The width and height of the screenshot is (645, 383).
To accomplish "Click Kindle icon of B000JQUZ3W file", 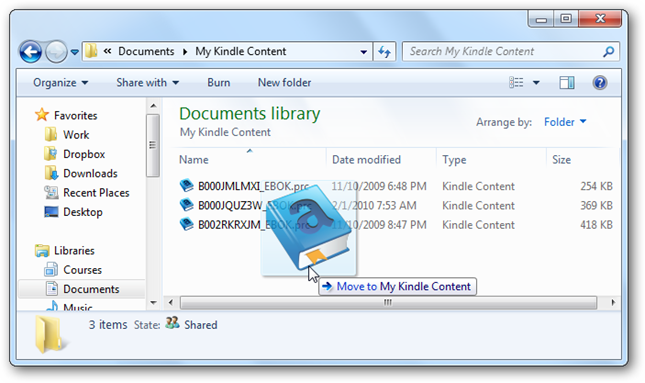I will pyautogui.click(x=186, y=205).
